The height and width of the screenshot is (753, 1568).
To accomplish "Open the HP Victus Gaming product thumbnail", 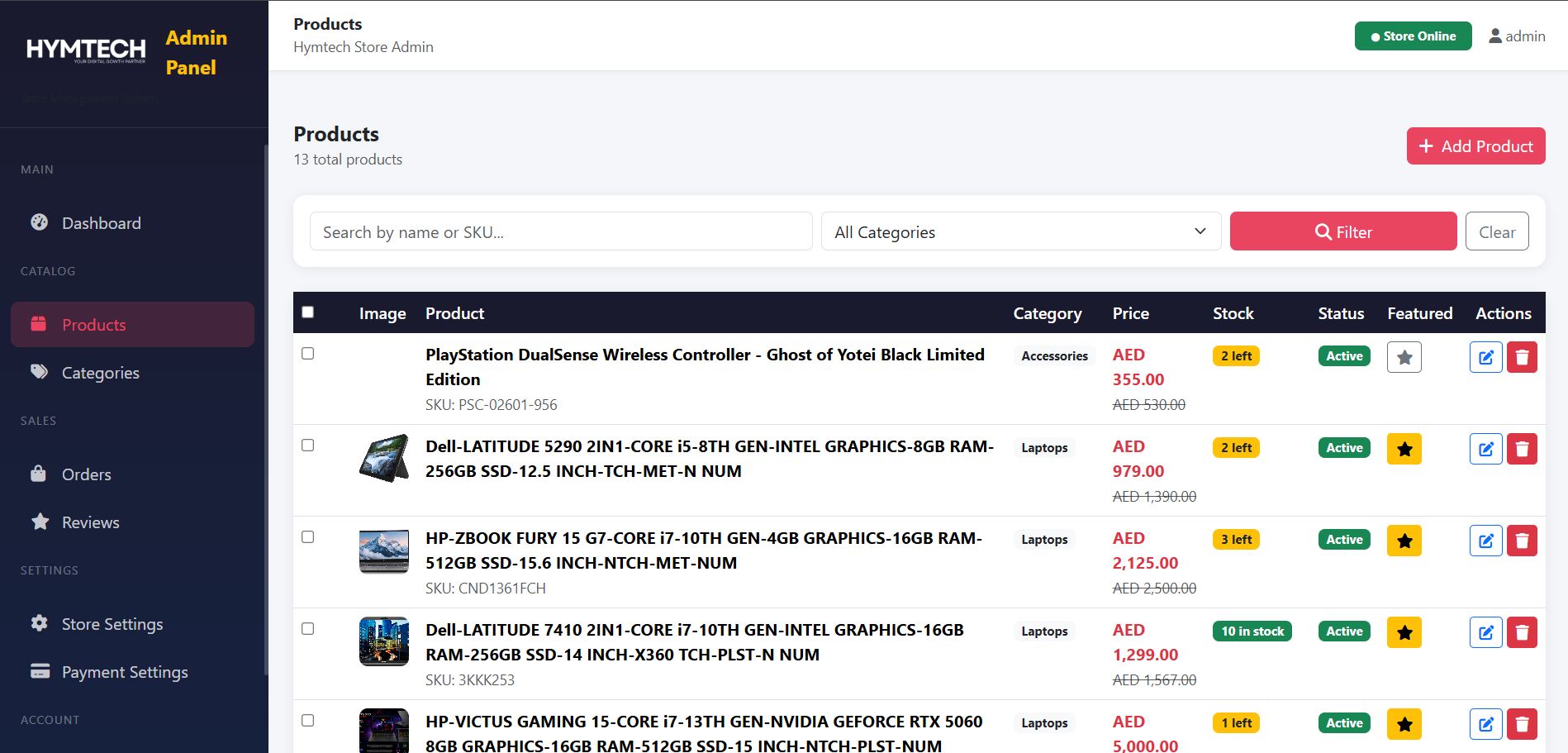I will (384, 731).
